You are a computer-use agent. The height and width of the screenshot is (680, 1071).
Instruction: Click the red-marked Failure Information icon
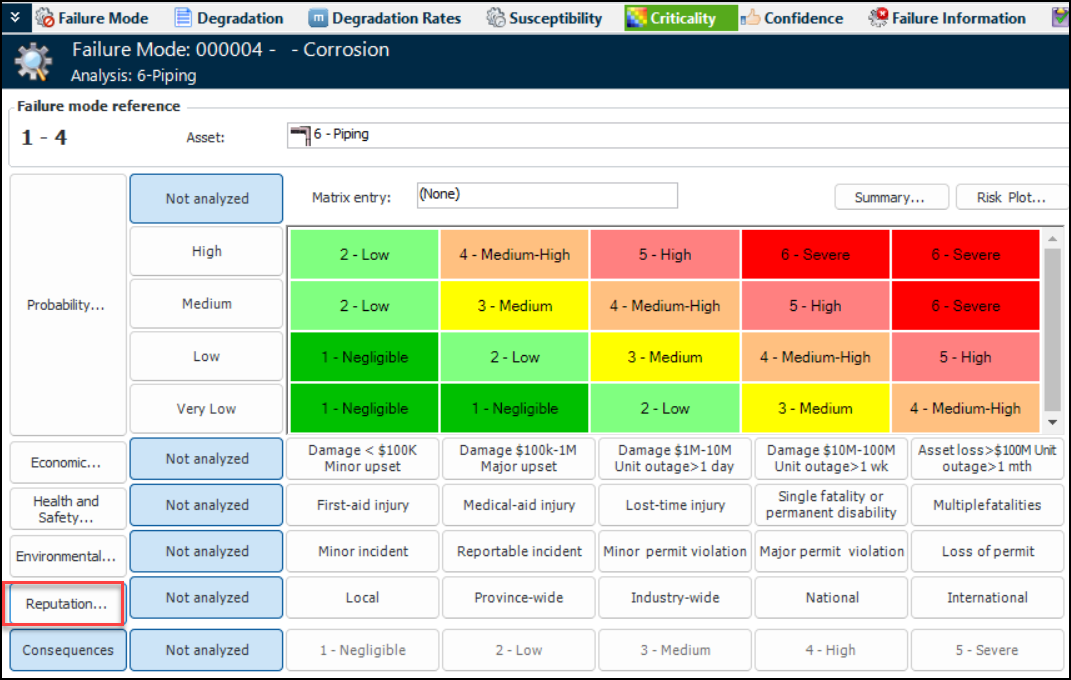click(878, 18)
